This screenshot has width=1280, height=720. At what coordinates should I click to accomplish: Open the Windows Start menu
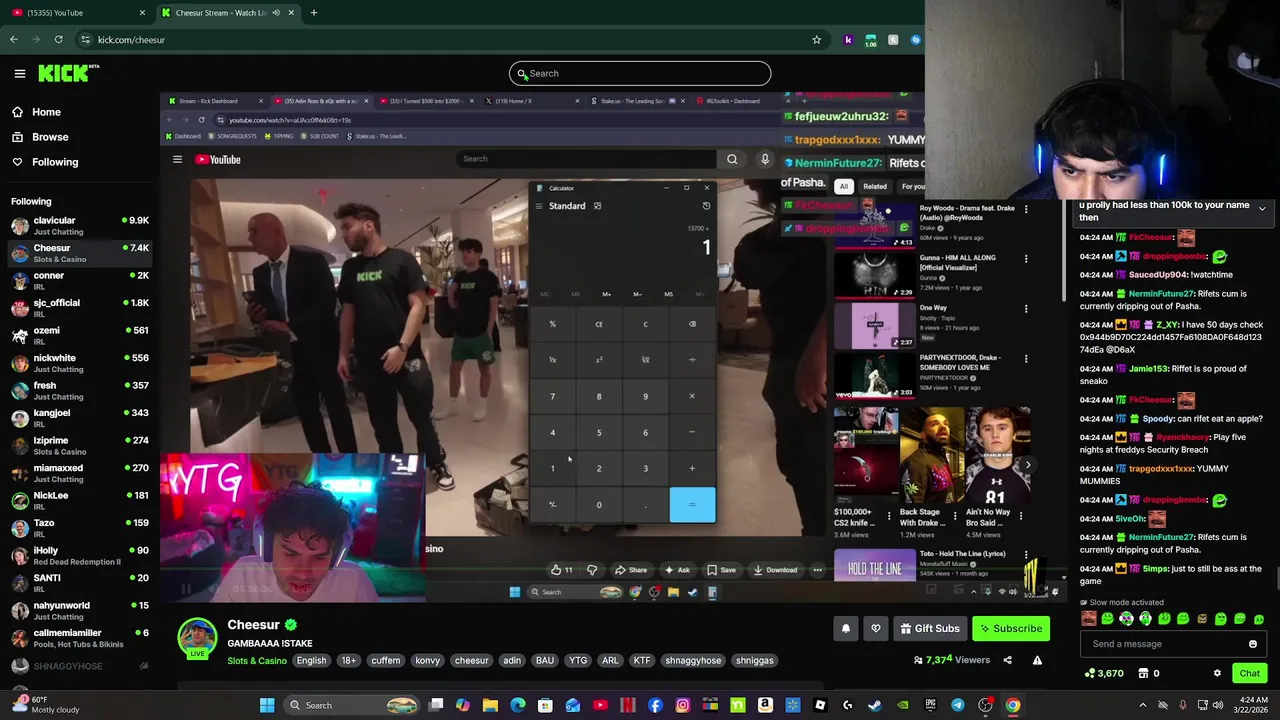coord(267,705)
